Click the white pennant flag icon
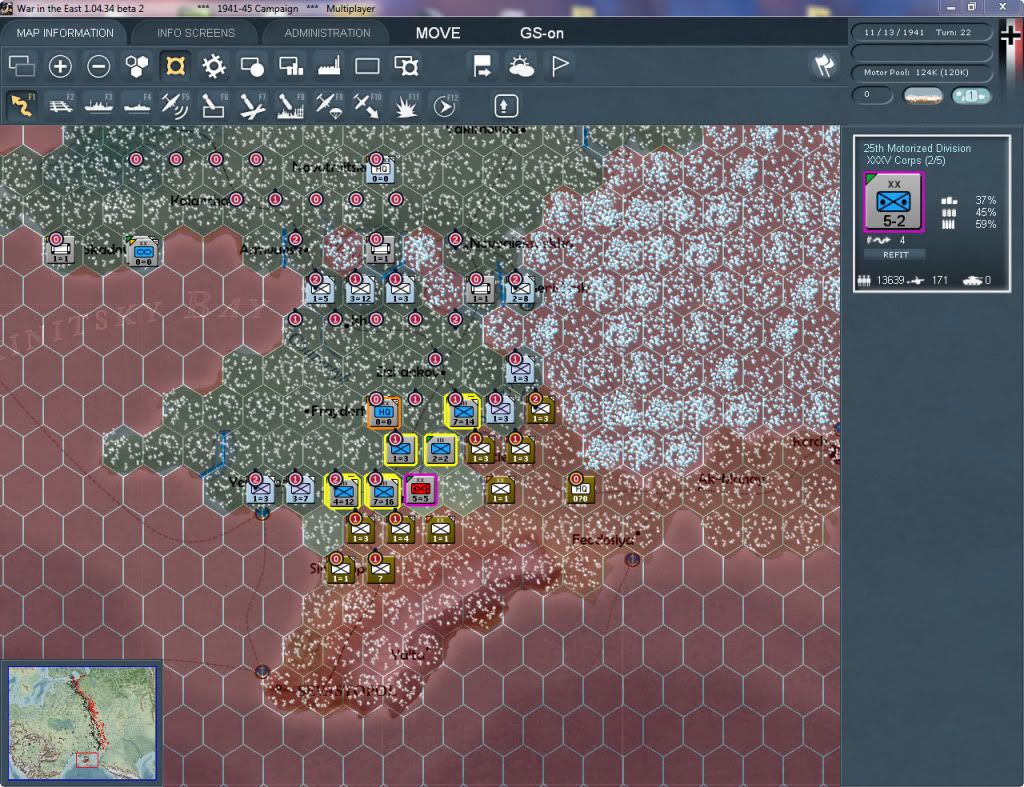1024x787 pixels. [560, 66]
